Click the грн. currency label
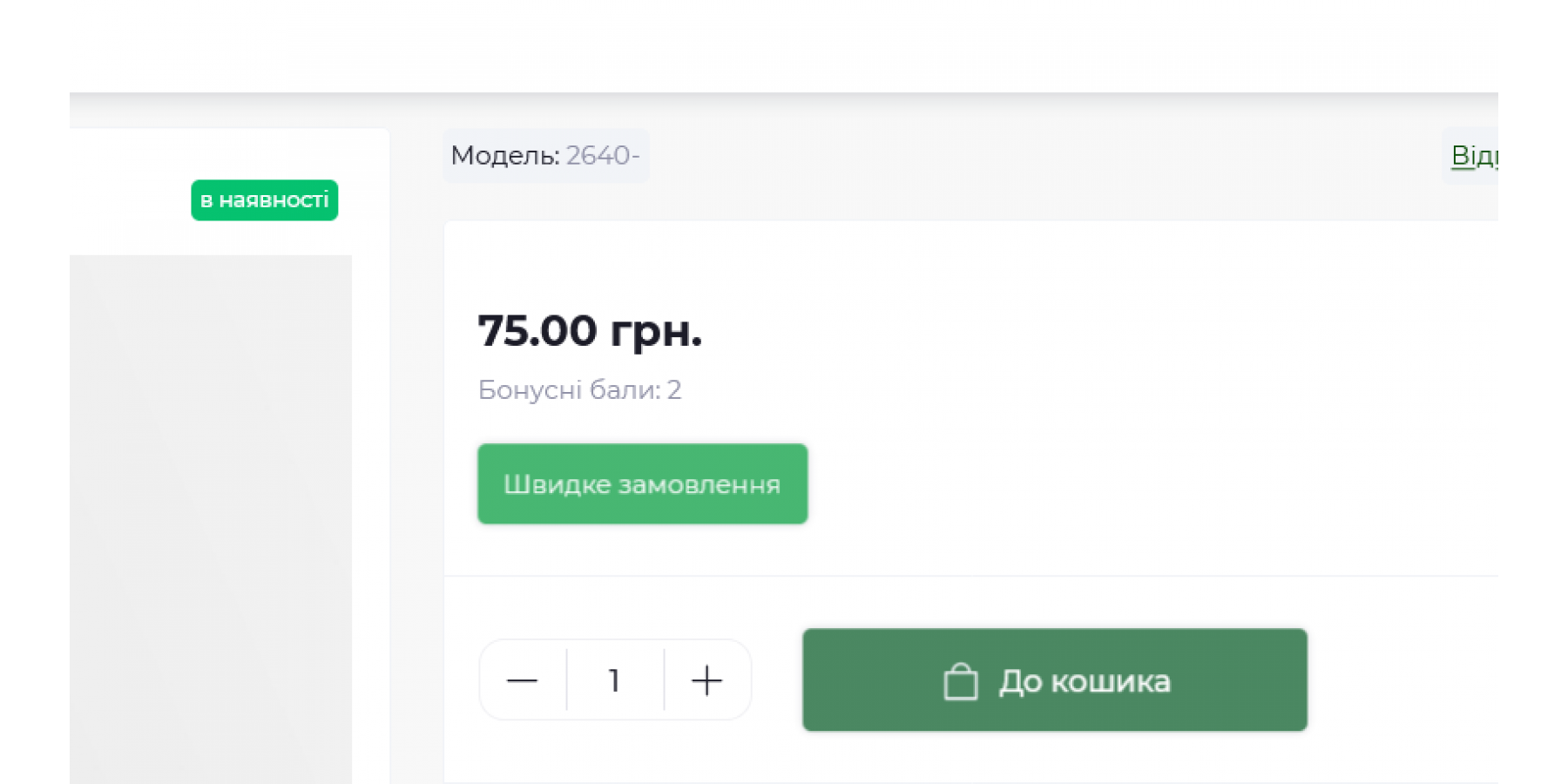The width and height of the screenshot is (1568, 784). coord(656,331)
